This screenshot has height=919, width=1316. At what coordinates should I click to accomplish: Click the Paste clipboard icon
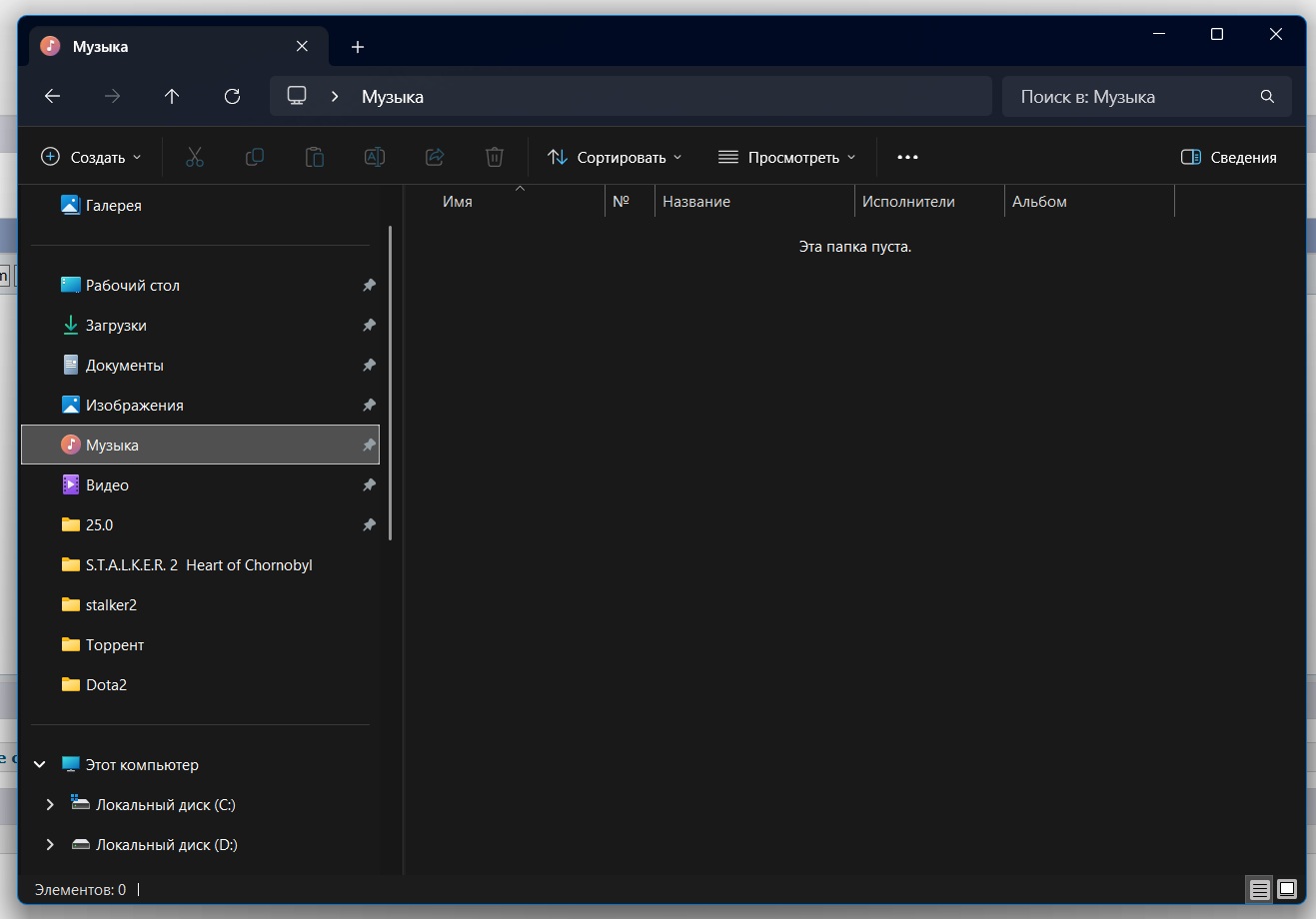315,157
